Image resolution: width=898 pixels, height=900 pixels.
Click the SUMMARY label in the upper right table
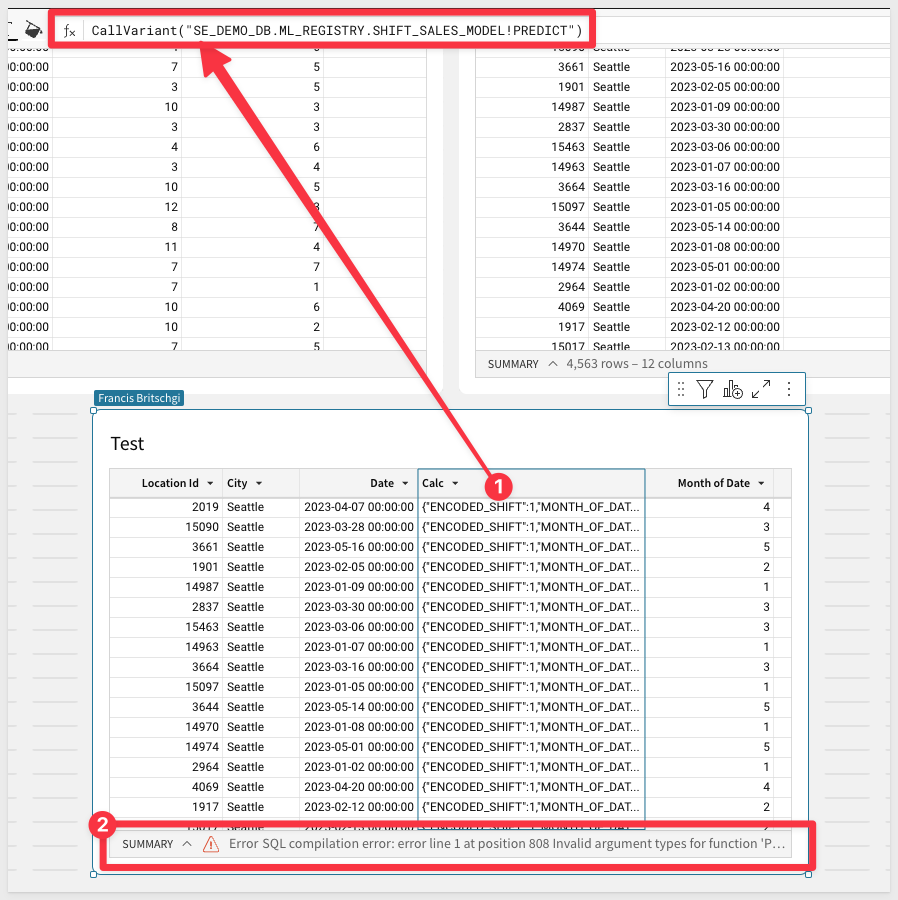(x=513, y=364)
